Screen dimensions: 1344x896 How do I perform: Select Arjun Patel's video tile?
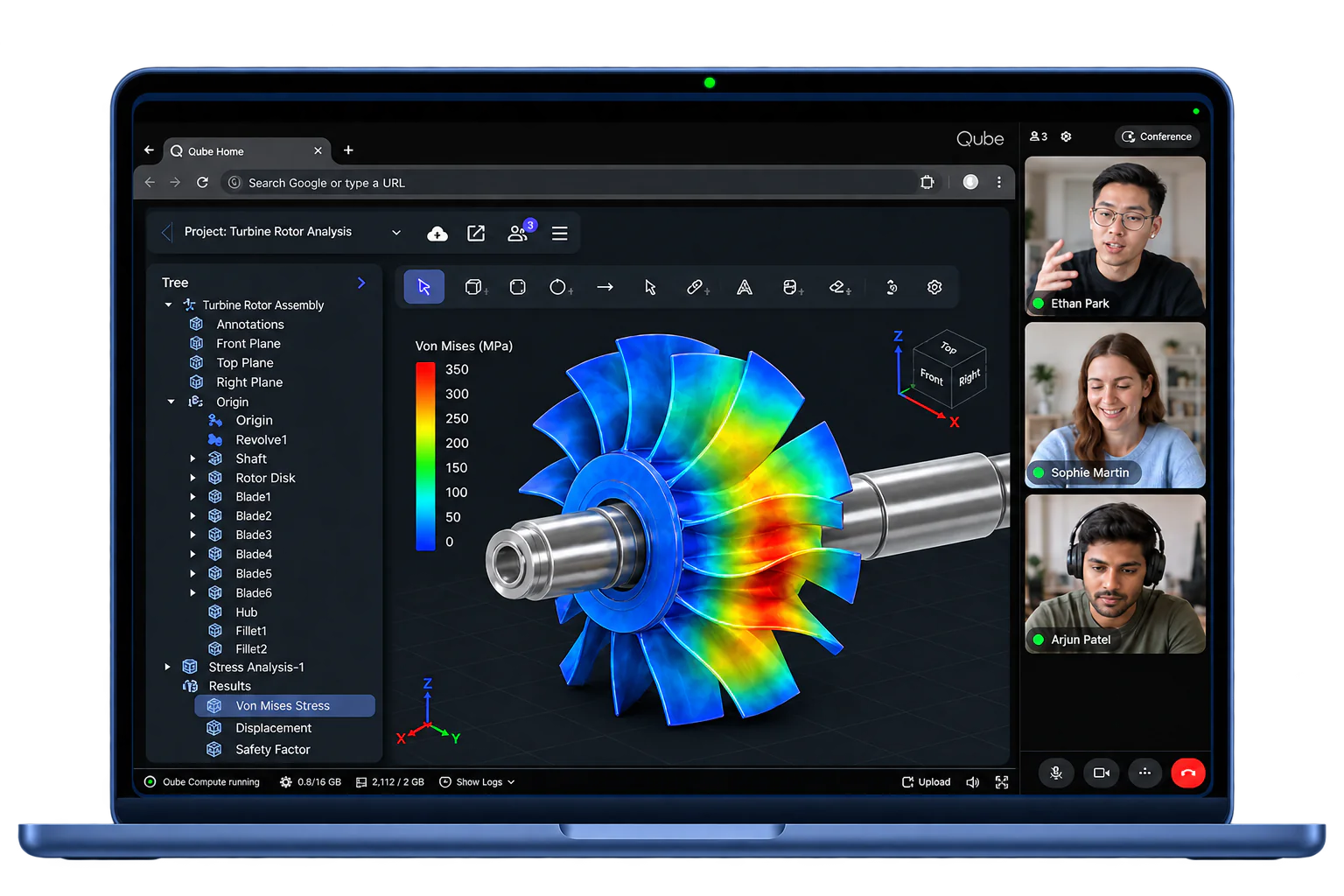pos(1115,574)
